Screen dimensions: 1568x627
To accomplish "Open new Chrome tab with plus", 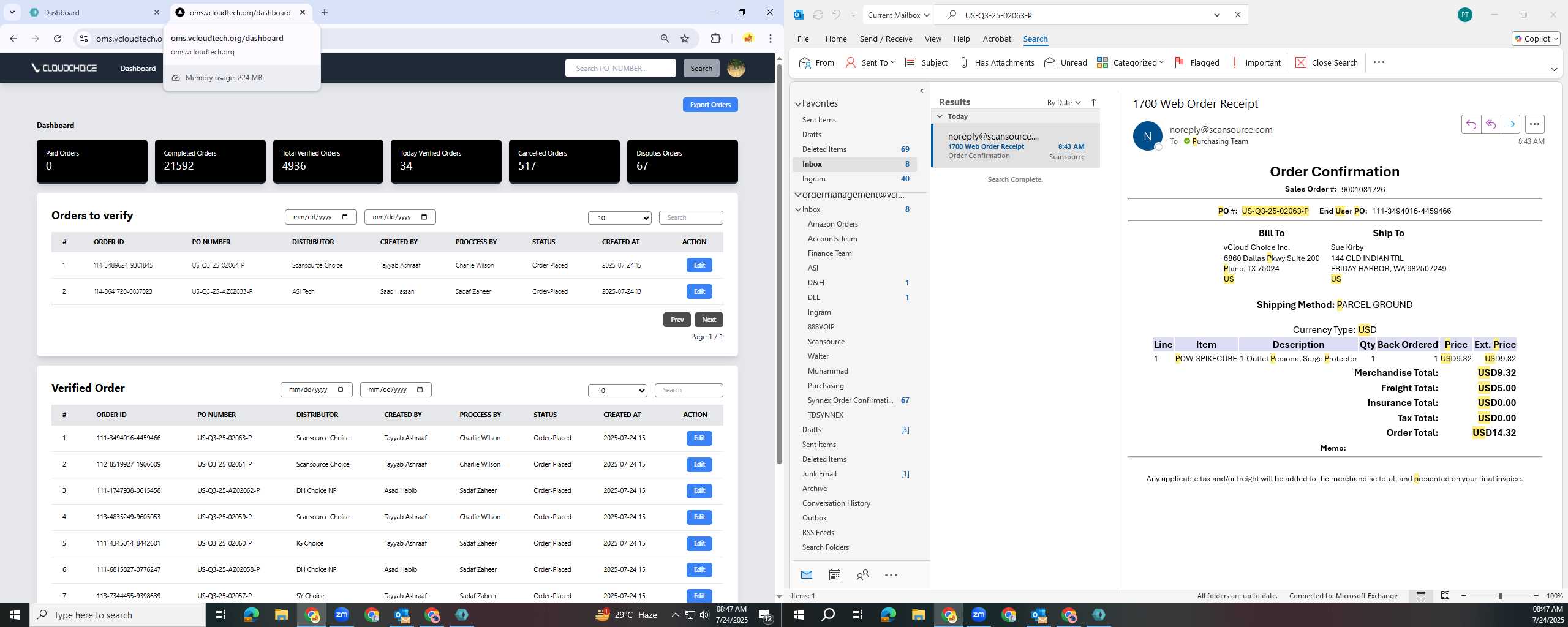I will [325, 12].
